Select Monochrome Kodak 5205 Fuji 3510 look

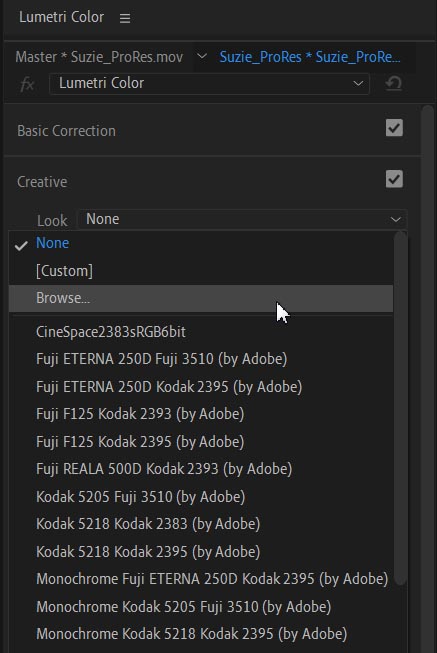(x=201, y=607)
